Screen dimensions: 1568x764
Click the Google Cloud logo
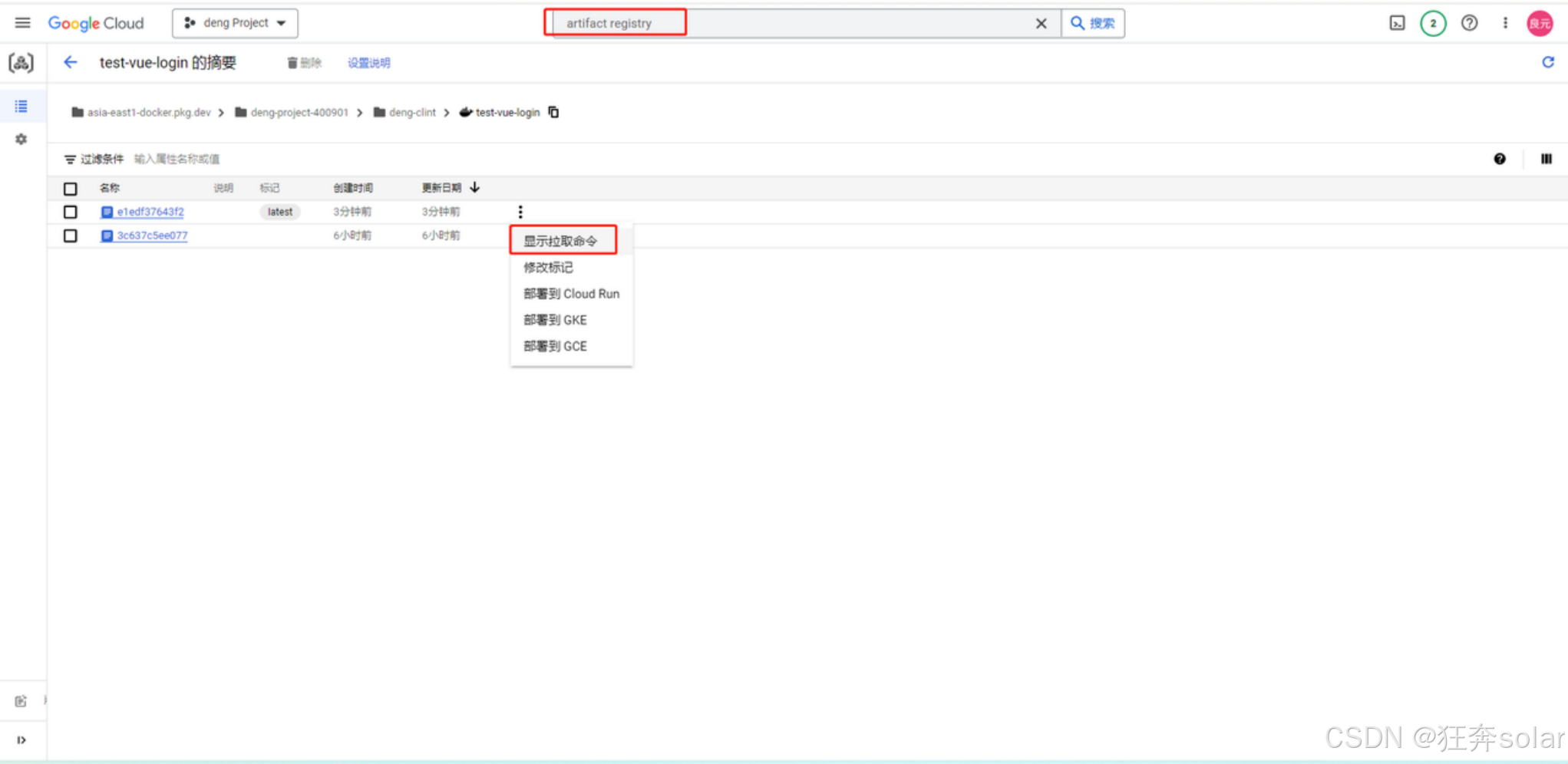[x=96, y=23]
